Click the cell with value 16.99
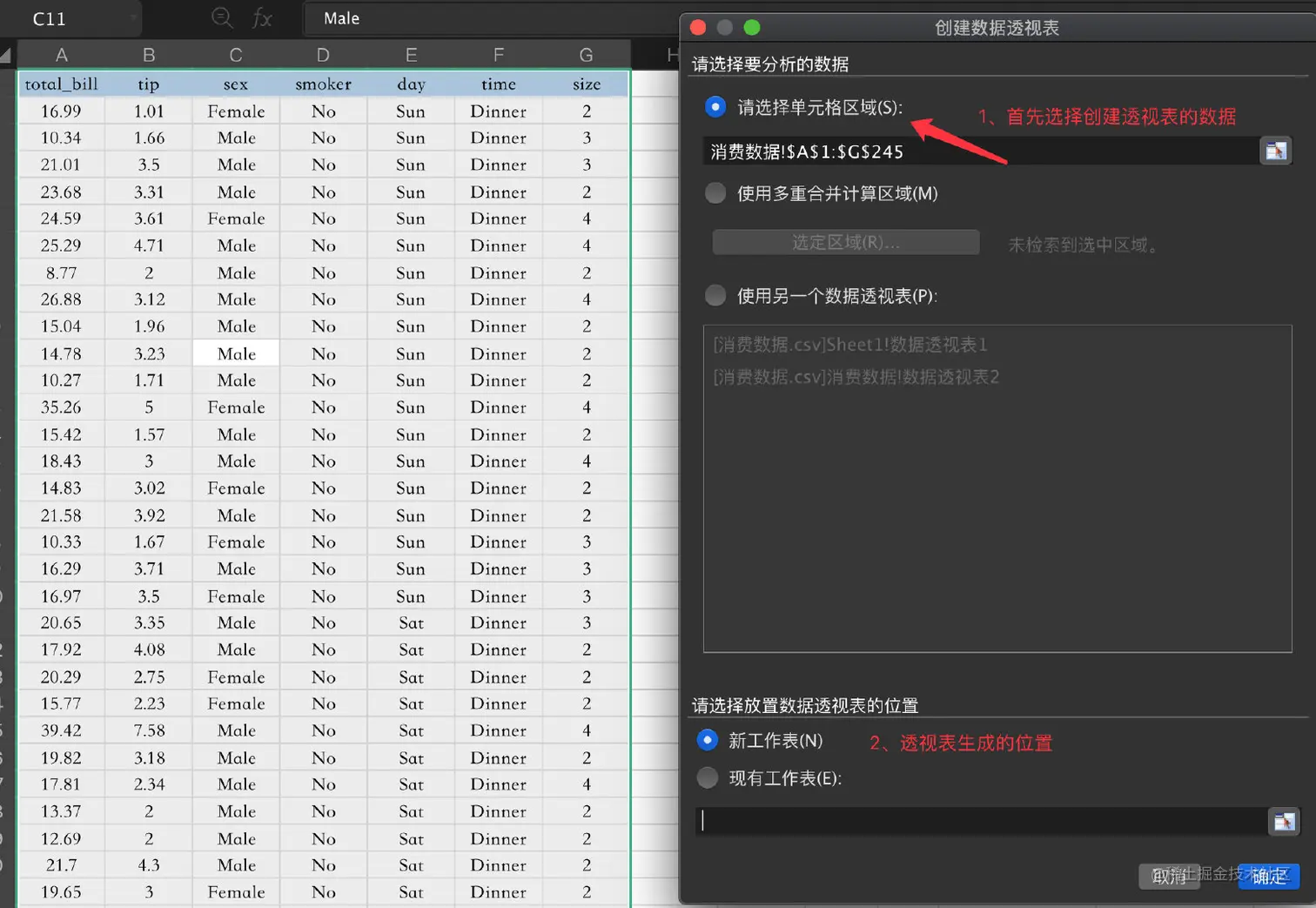1316x908 pixels. (x=62, y=111)
